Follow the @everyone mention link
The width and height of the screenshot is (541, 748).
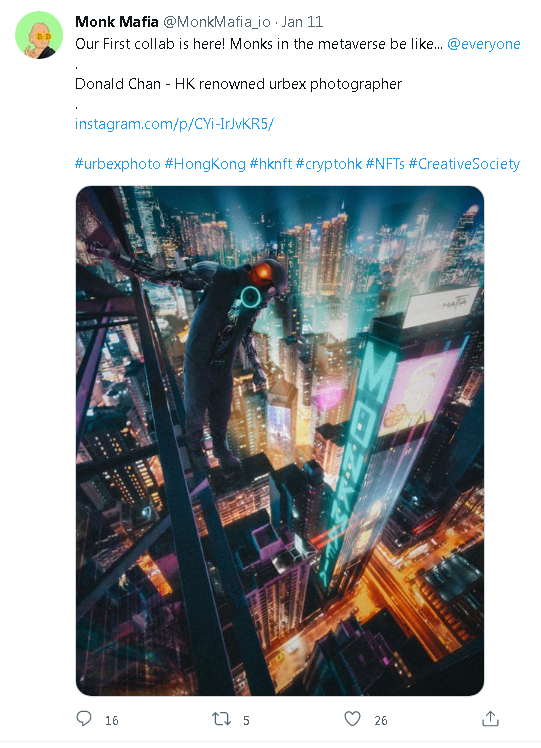click(484, 44)
